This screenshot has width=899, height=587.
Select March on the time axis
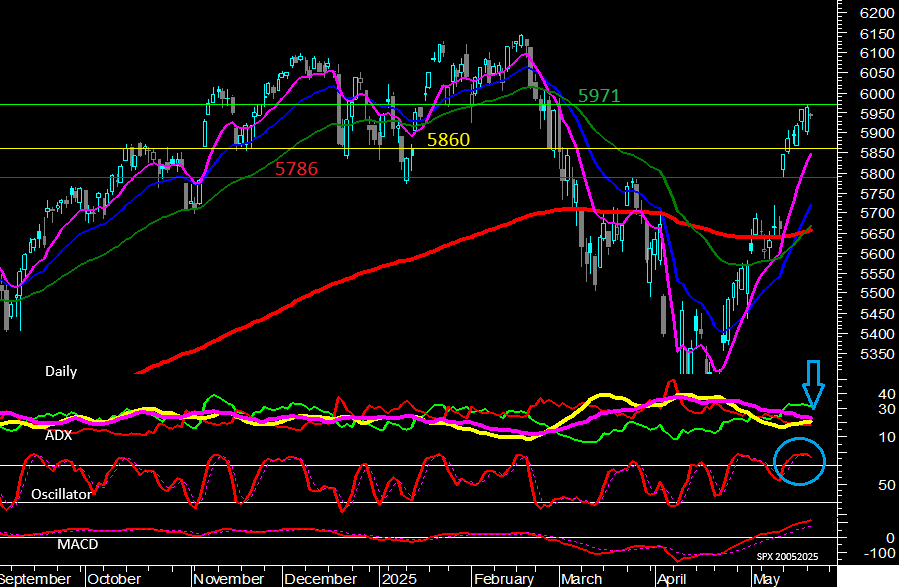click(581, 579)
